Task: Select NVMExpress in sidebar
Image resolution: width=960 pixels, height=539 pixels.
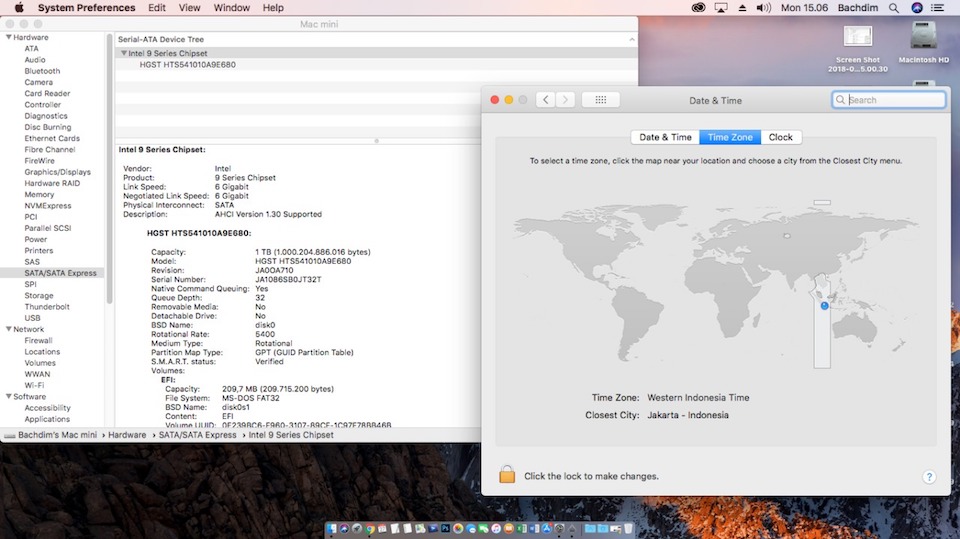Action: point(48,206)
